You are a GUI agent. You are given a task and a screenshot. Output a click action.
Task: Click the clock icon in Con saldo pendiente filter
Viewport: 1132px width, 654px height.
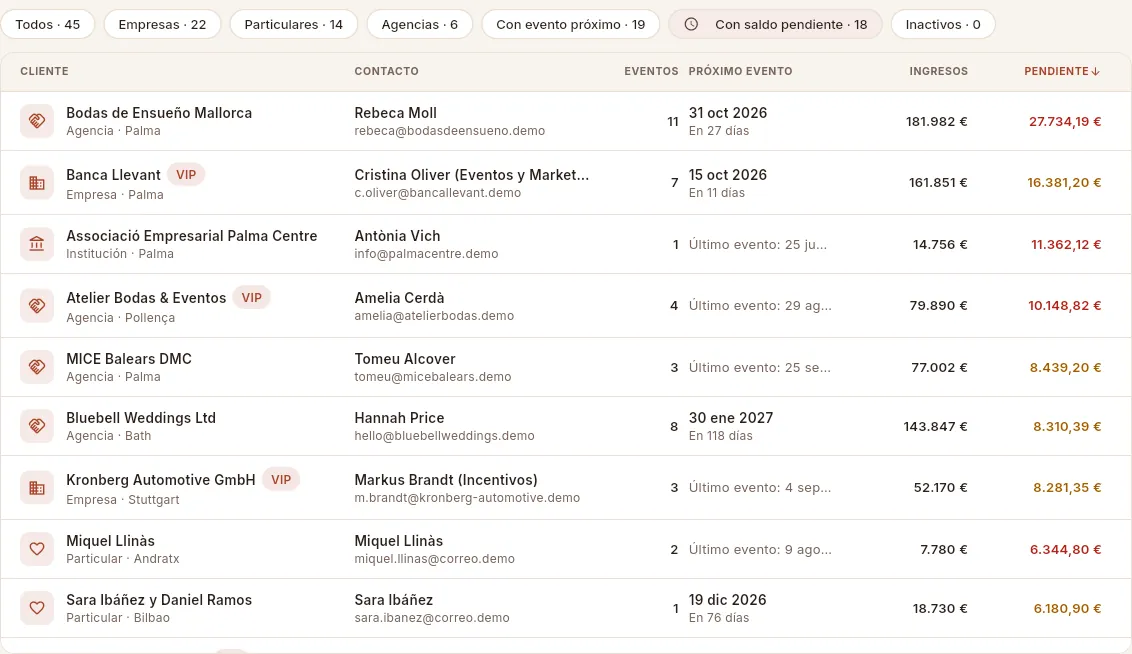[691, 25]
